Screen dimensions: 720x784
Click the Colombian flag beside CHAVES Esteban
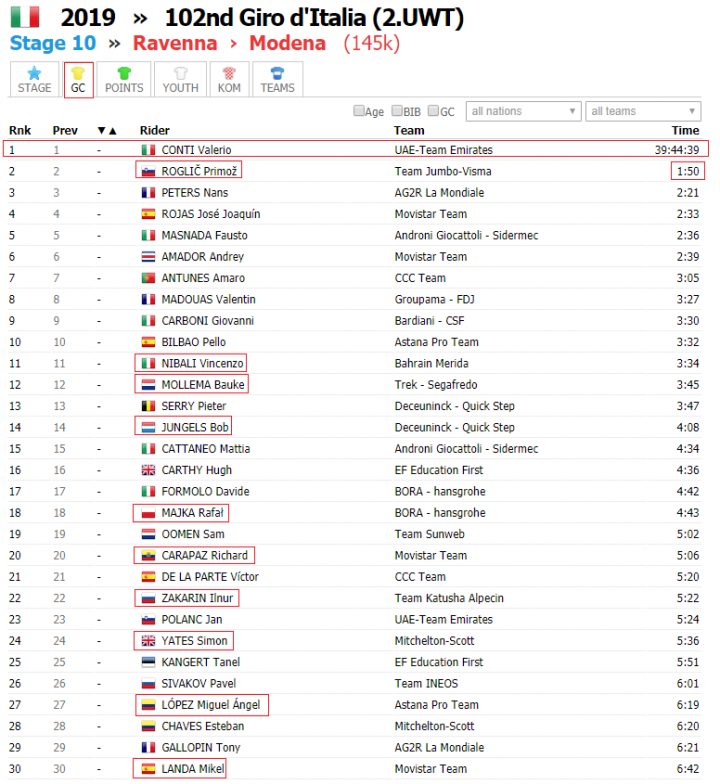coord(148,726)
